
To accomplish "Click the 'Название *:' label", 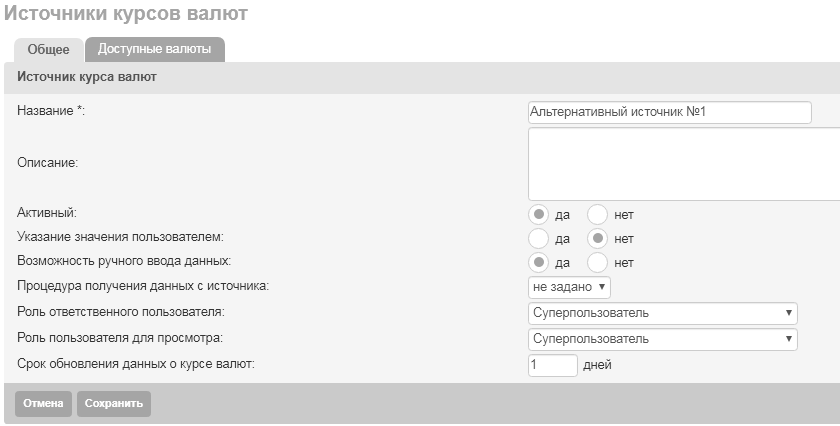I will [x=51, y=111].
